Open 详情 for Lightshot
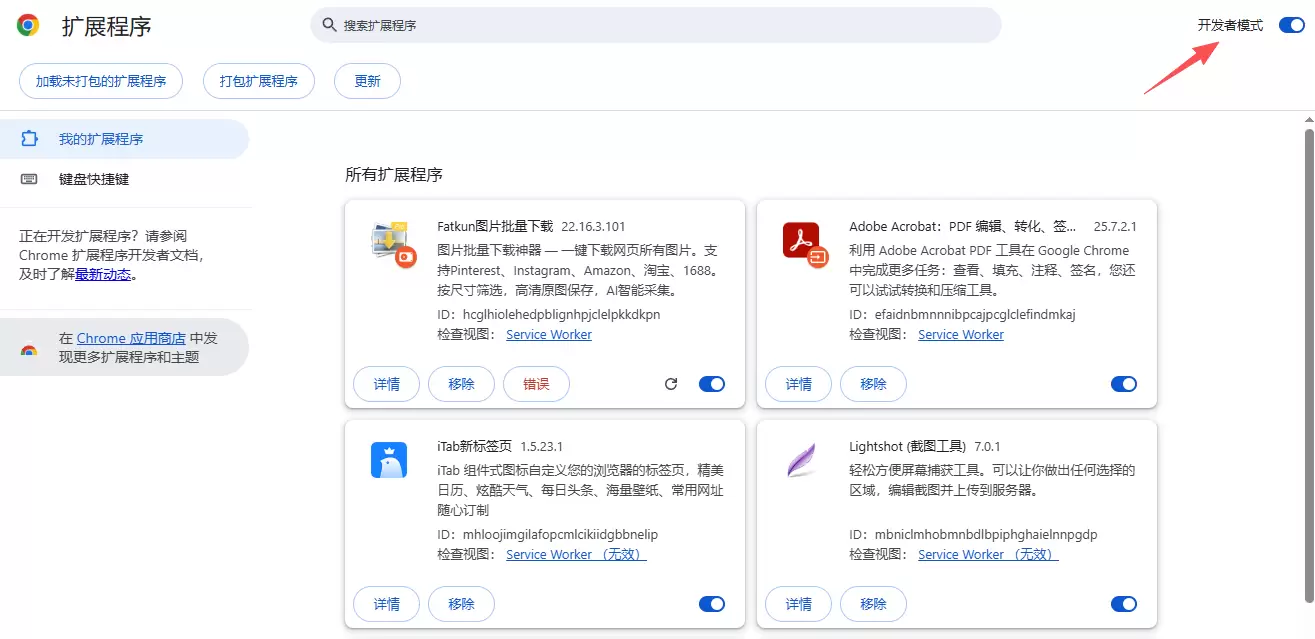This screenshot has height=639, width=1315. [x=799, y=604]
